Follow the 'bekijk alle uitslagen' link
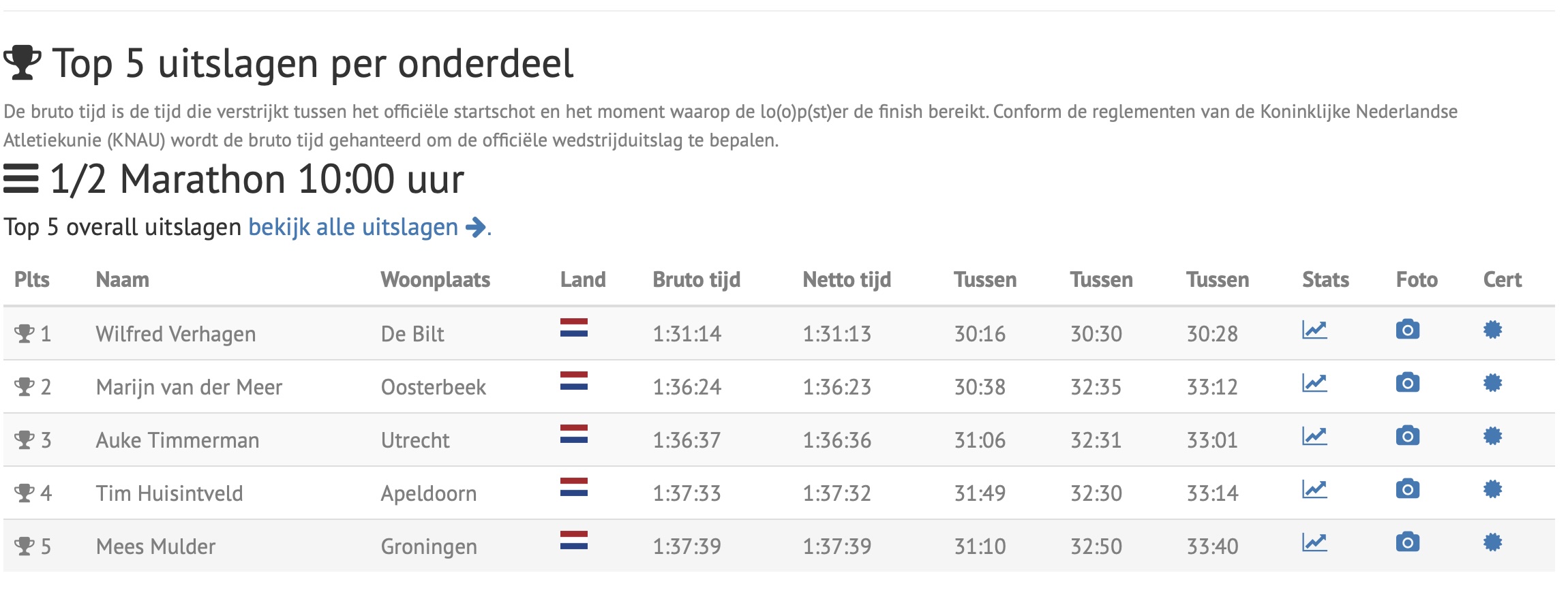This screenshot has height=601, width=1568. (x=353, y=228)
